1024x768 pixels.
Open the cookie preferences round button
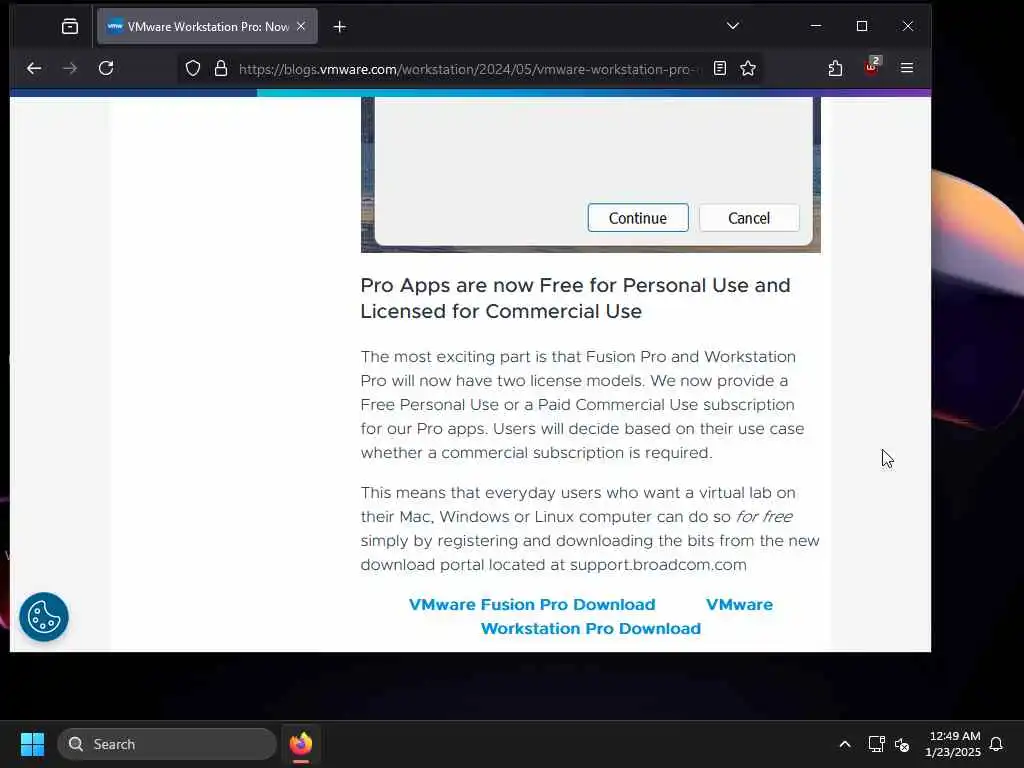pyautogui.click(x=44, y=616)
